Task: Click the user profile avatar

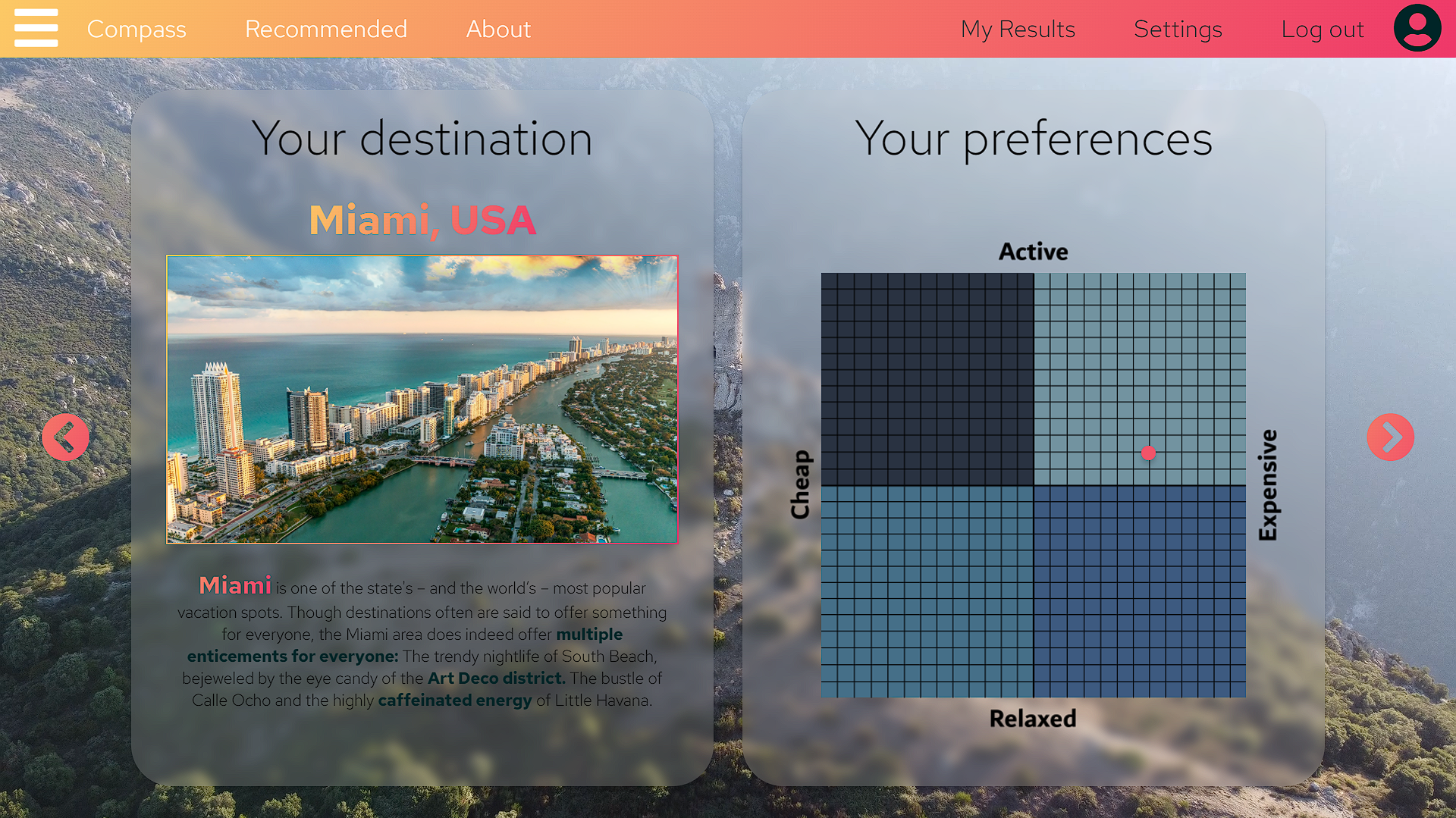Action: point(1417,28)
